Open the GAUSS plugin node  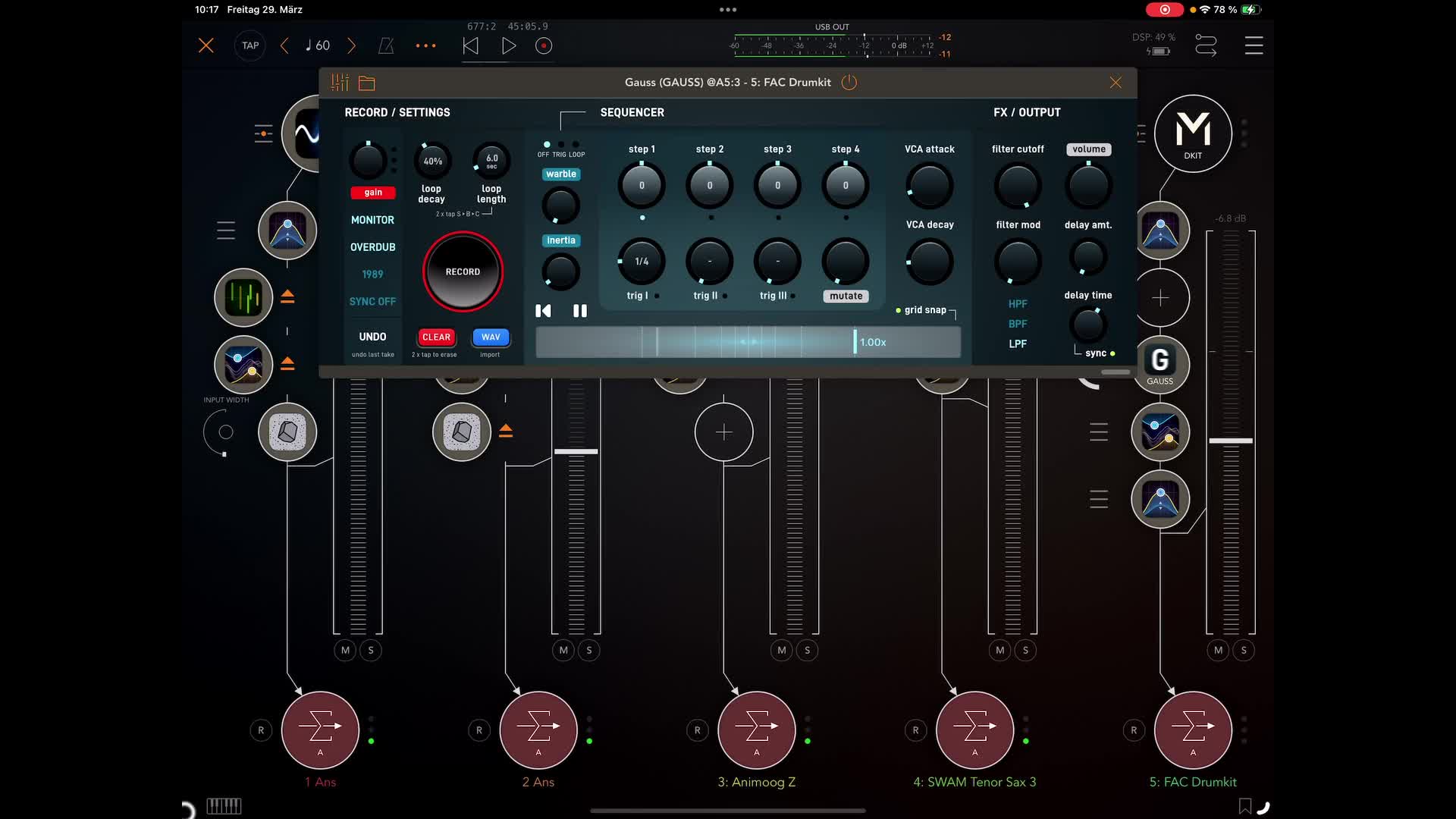pyautogui.click(x=1159, y=364)
